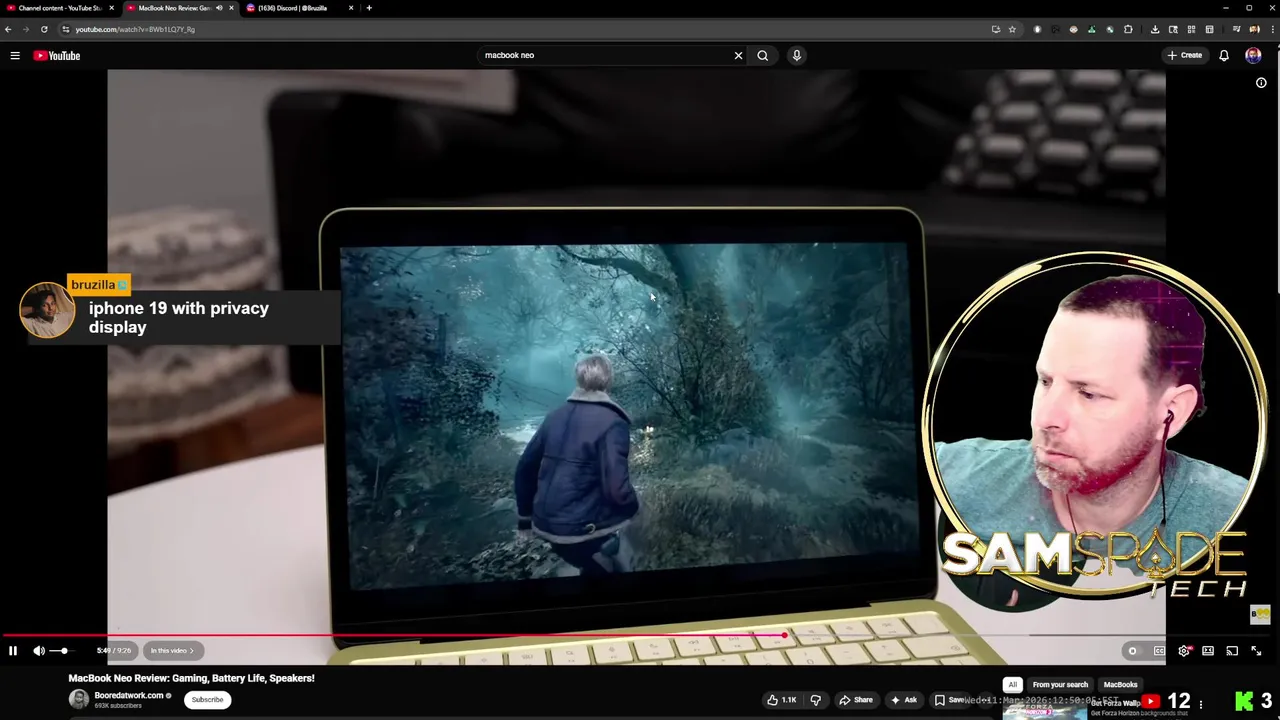Start voice search with the microphone

coord(797,55)
